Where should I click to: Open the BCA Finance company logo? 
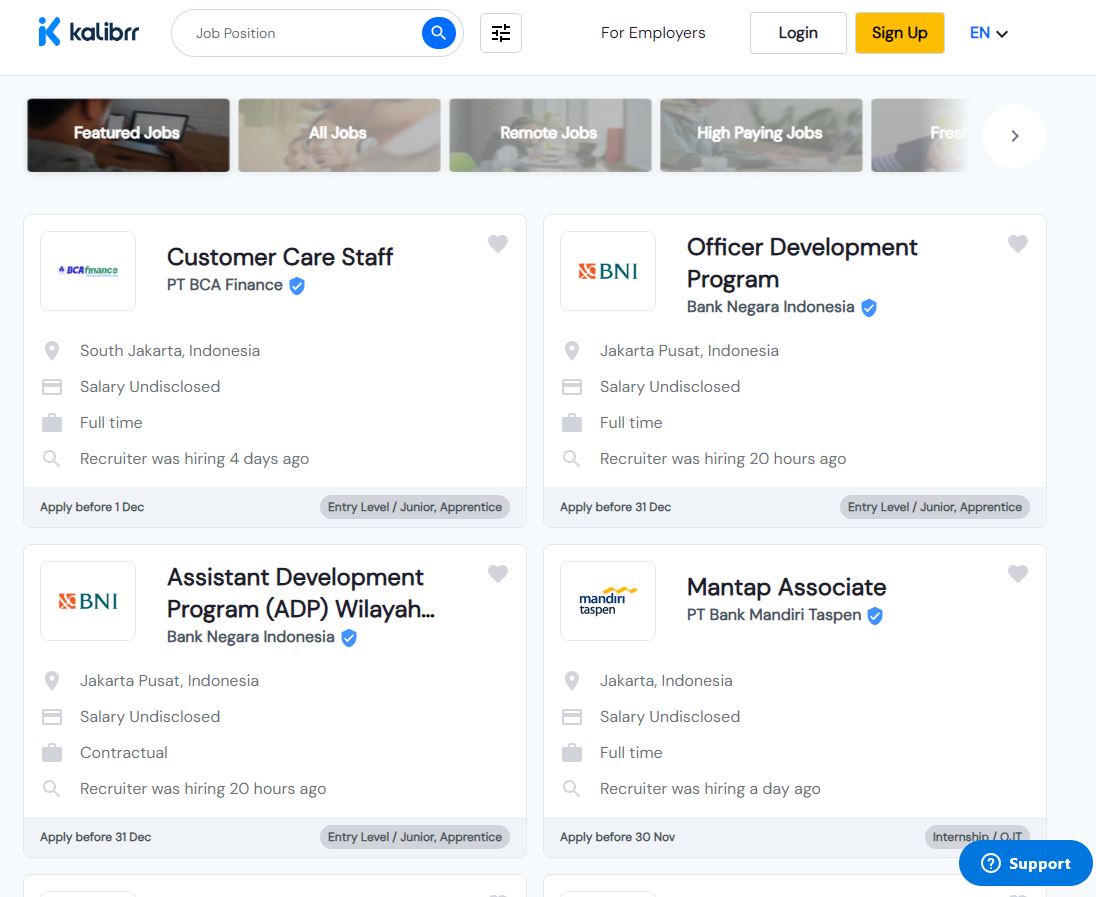[88, 271]
